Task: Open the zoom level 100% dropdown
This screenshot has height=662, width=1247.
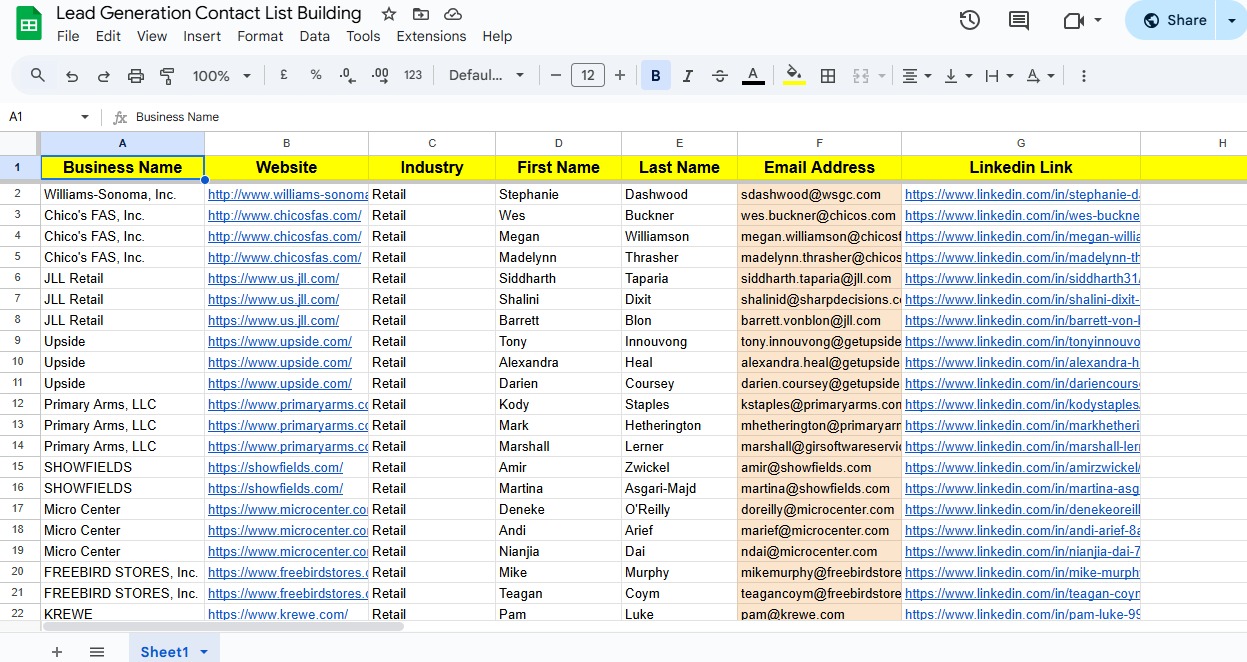Action: coord(222,75)
